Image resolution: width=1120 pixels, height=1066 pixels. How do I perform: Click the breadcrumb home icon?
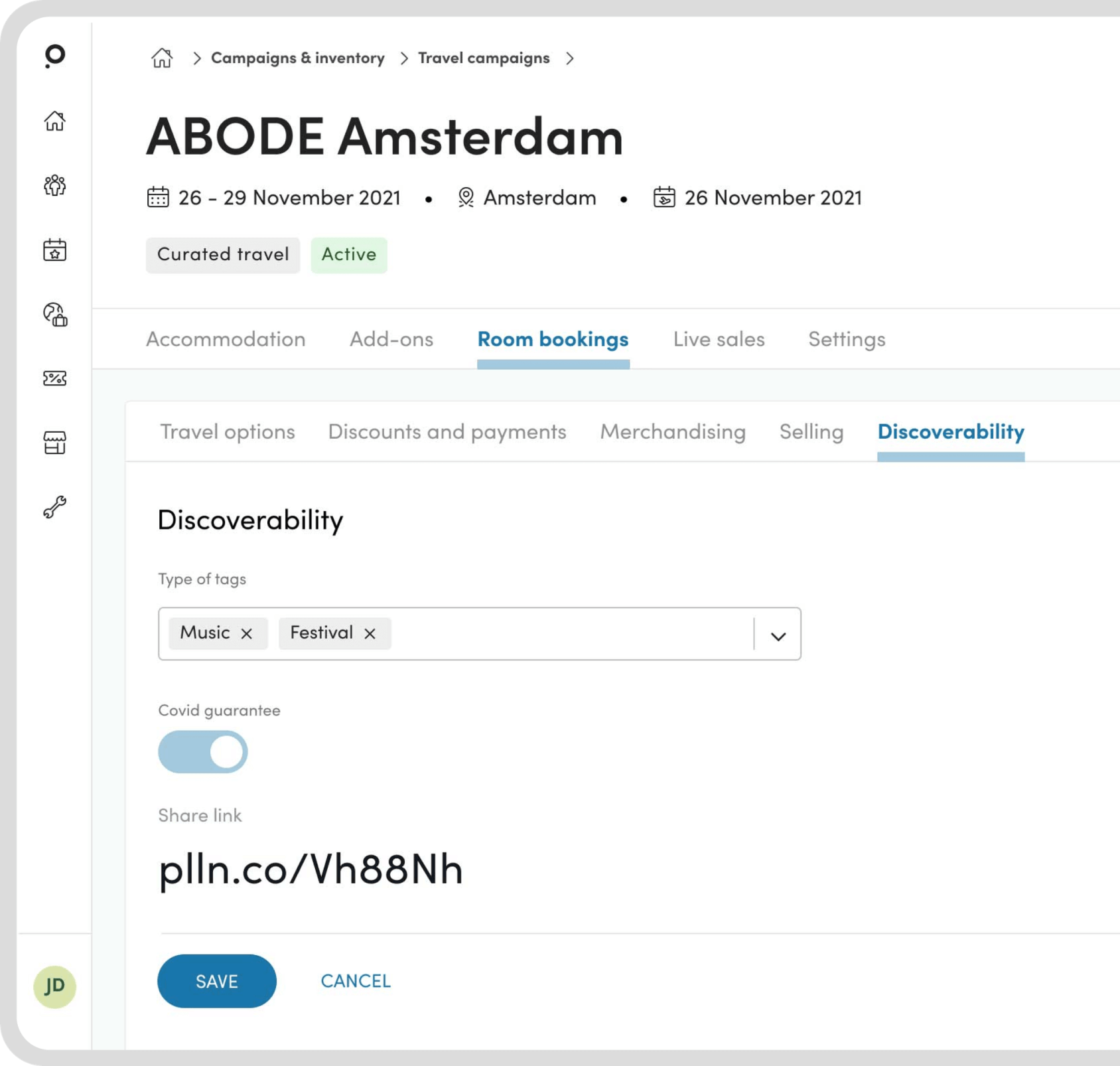(161, 58)
